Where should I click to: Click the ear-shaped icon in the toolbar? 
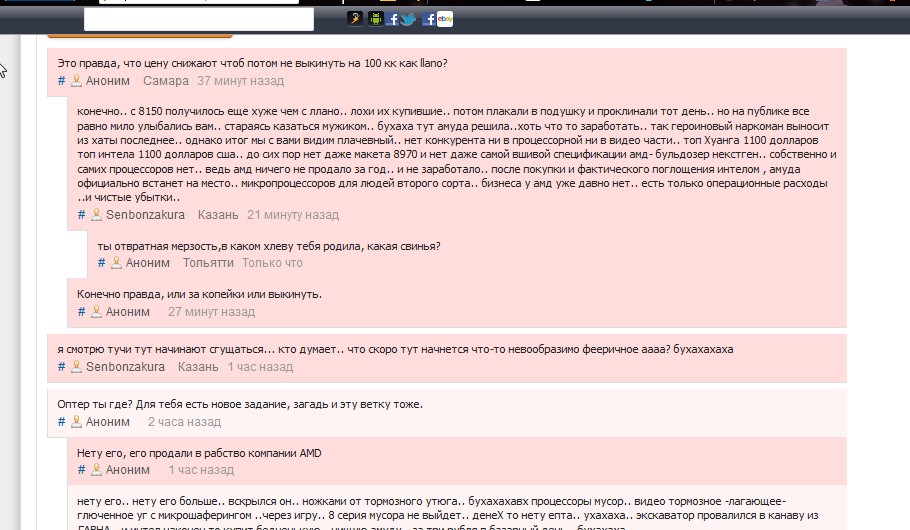point(355,18)
